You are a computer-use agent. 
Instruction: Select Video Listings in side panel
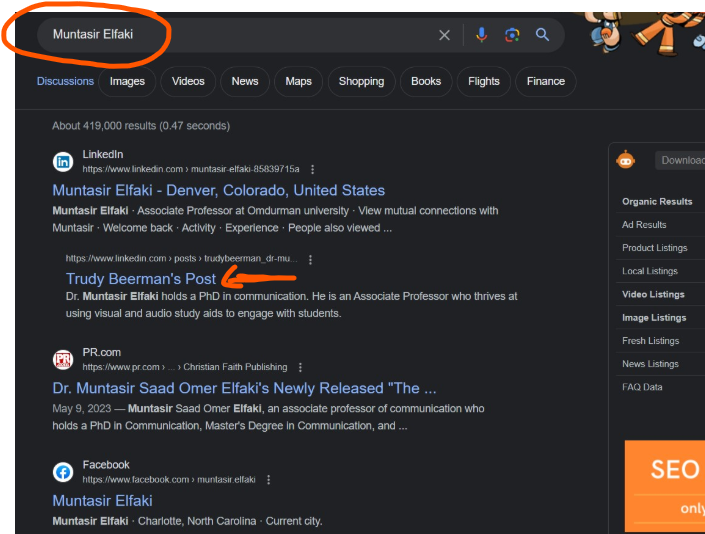pos(653,294)
